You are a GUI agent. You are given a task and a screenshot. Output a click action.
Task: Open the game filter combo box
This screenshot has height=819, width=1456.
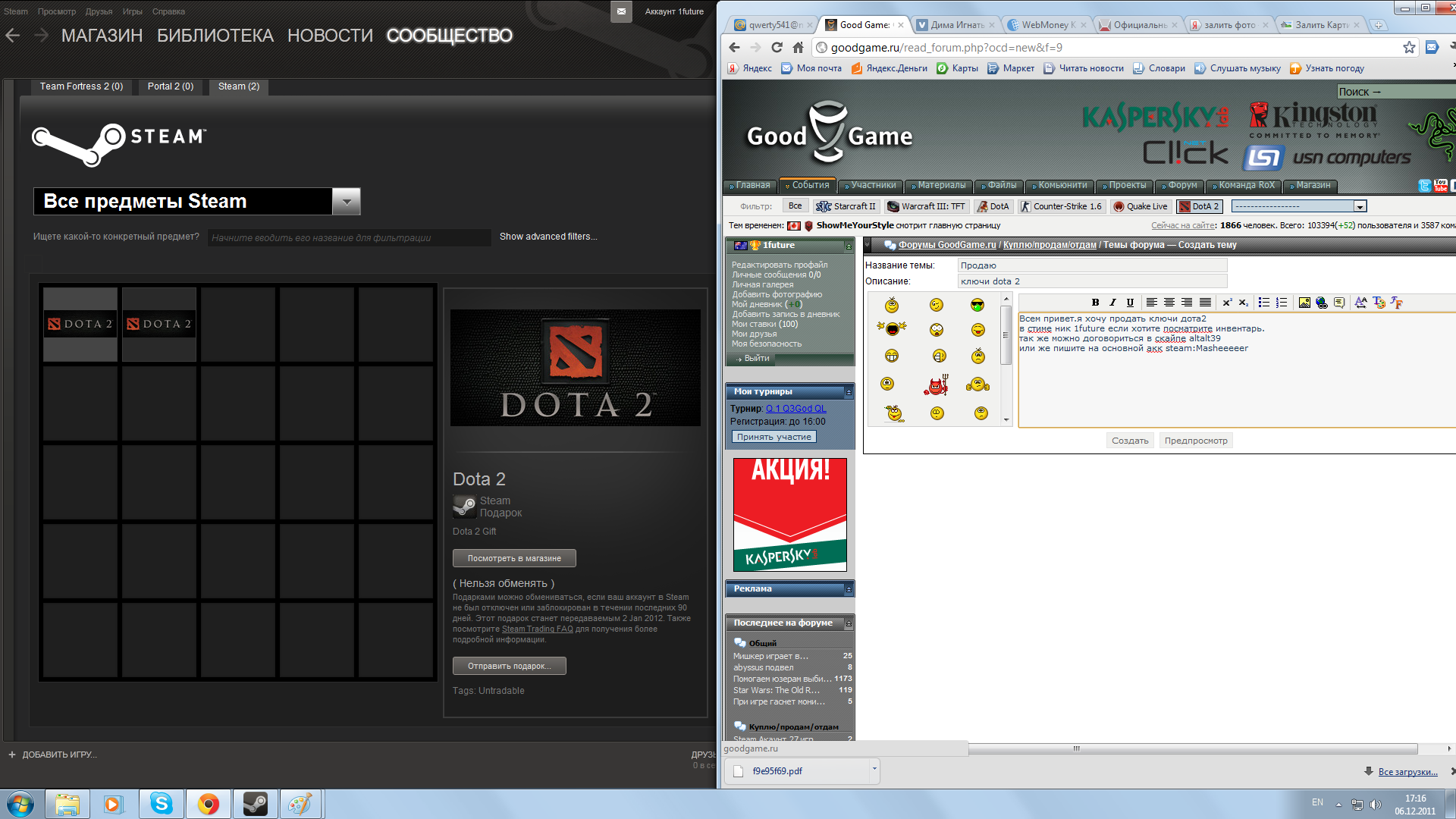pos(1298,206)
